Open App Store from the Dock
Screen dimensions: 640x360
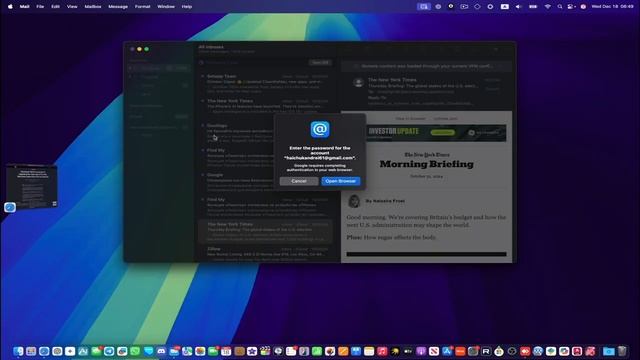click(447, 351)
